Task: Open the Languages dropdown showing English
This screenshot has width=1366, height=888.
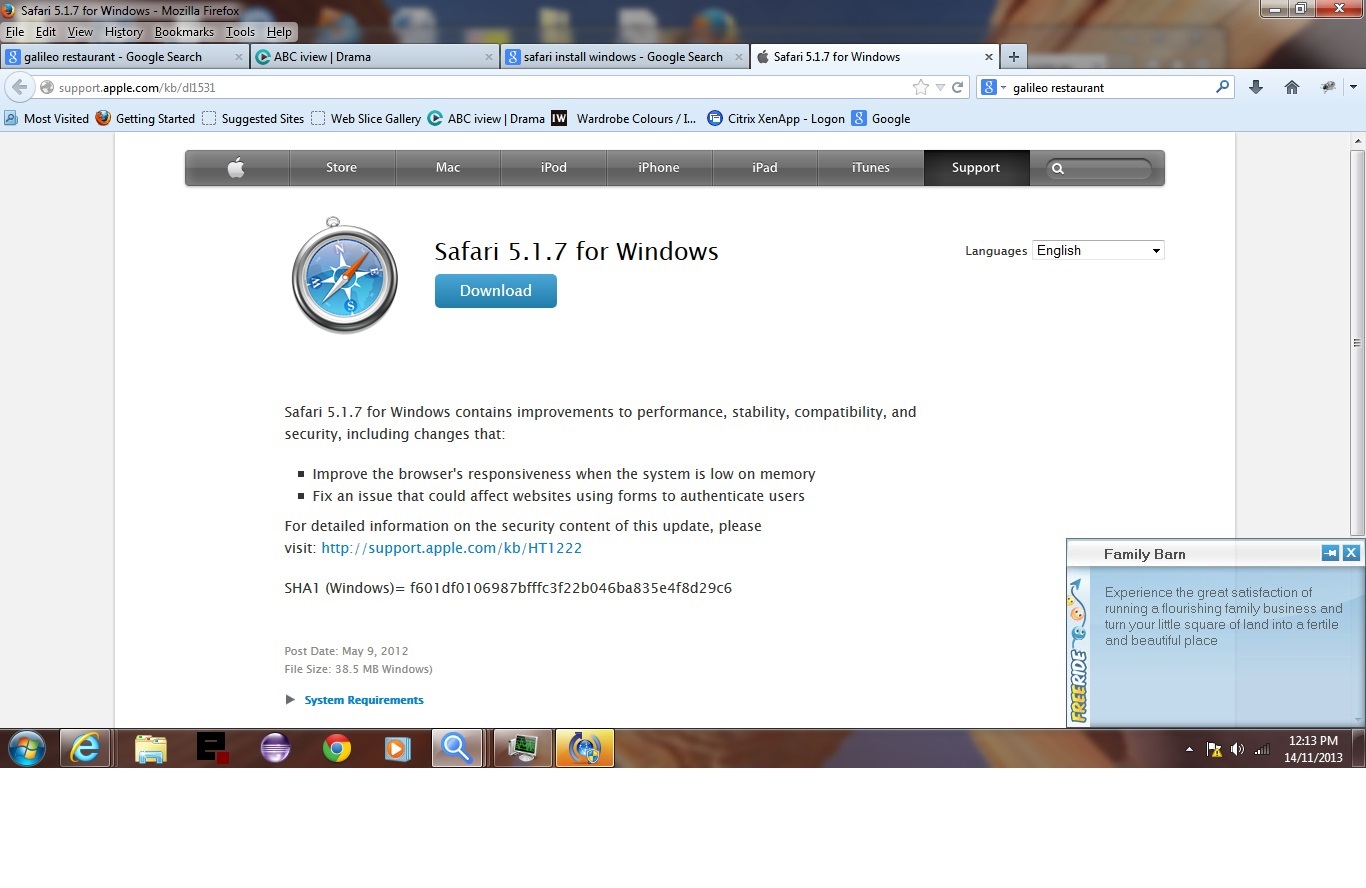Action: 1098,251
